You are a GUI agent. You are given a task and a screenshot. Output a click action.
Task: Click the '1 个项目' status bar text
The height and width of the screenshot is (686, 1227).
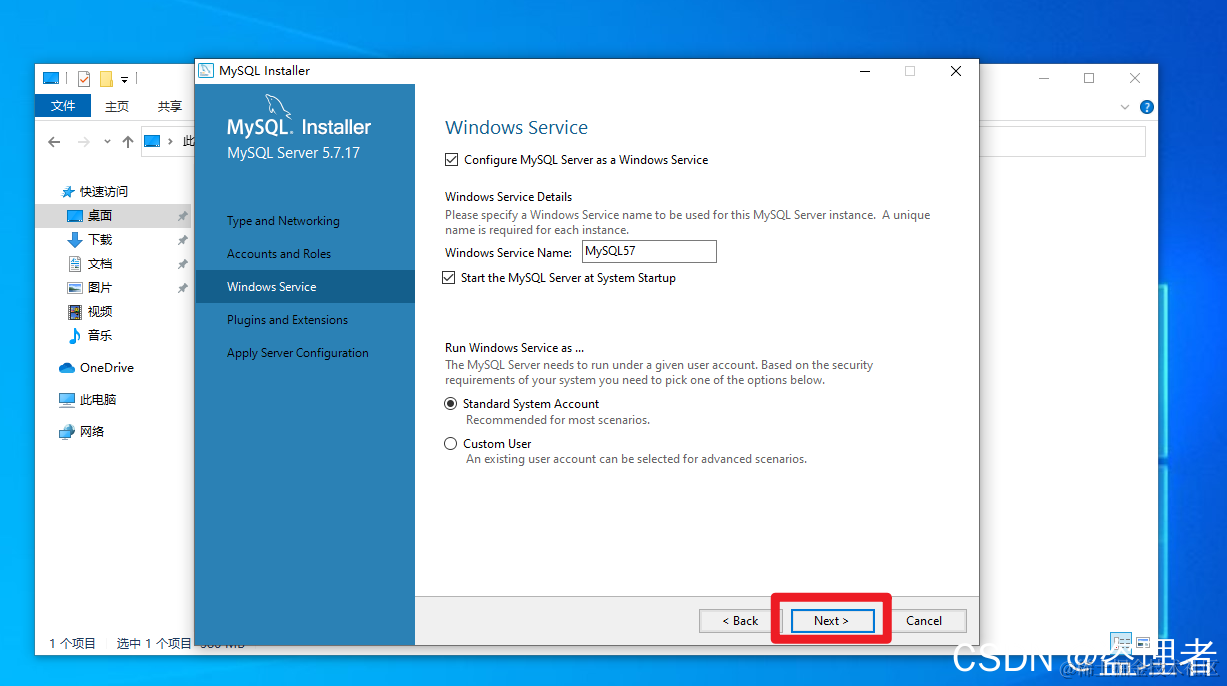point(72,644)
